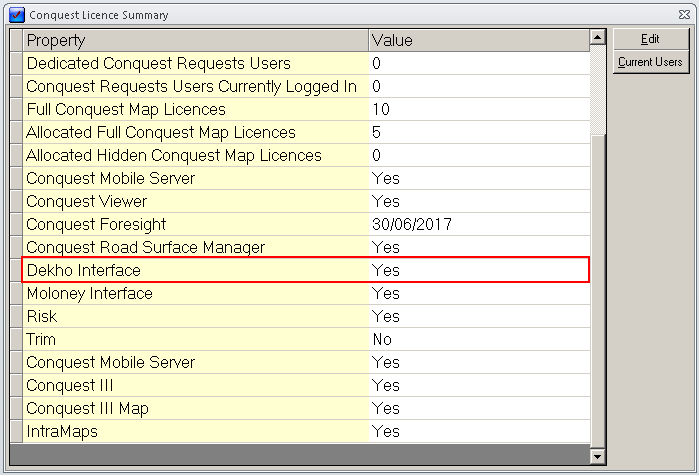Select Allocated Hidden Conquest Map Licences property
The width and height of the screenshot is (699, 475).
(196, 156)
